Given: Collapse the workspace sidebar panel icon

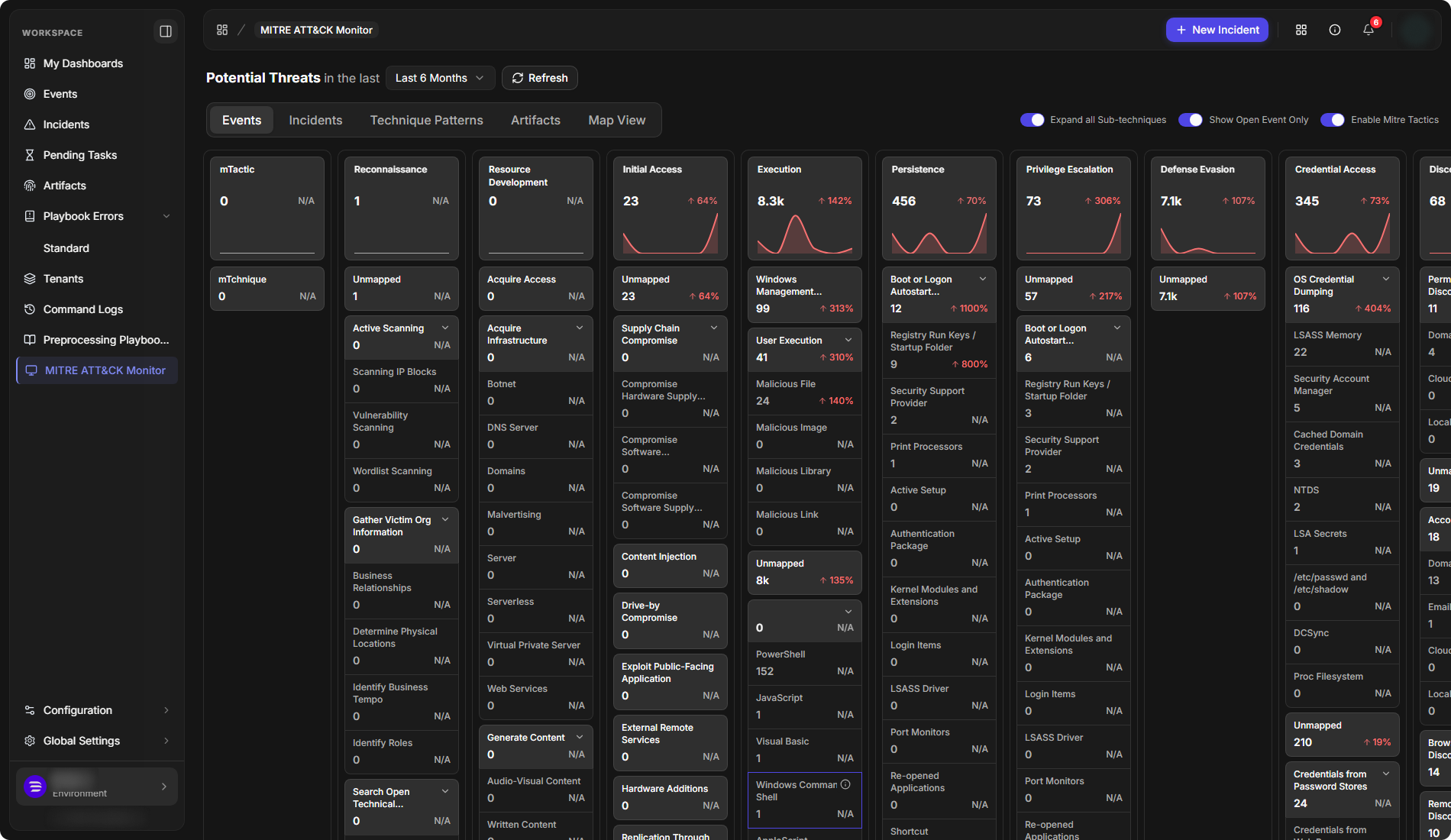Looking at the screenshot, I should point(165,31).
